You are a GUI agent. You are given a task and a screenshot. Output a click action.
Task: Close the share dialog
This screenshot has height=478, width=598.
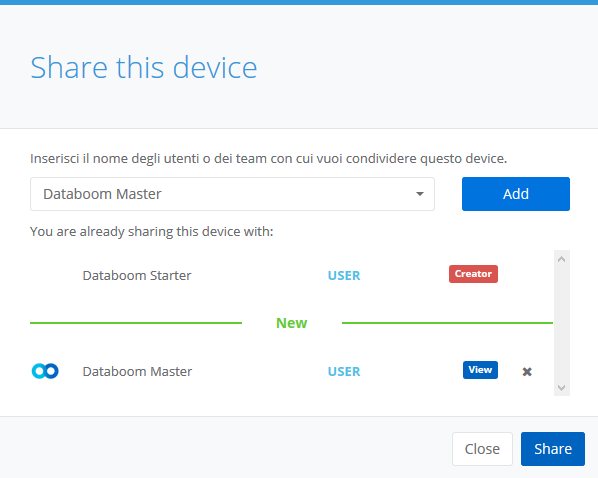[x=482, y=449]
